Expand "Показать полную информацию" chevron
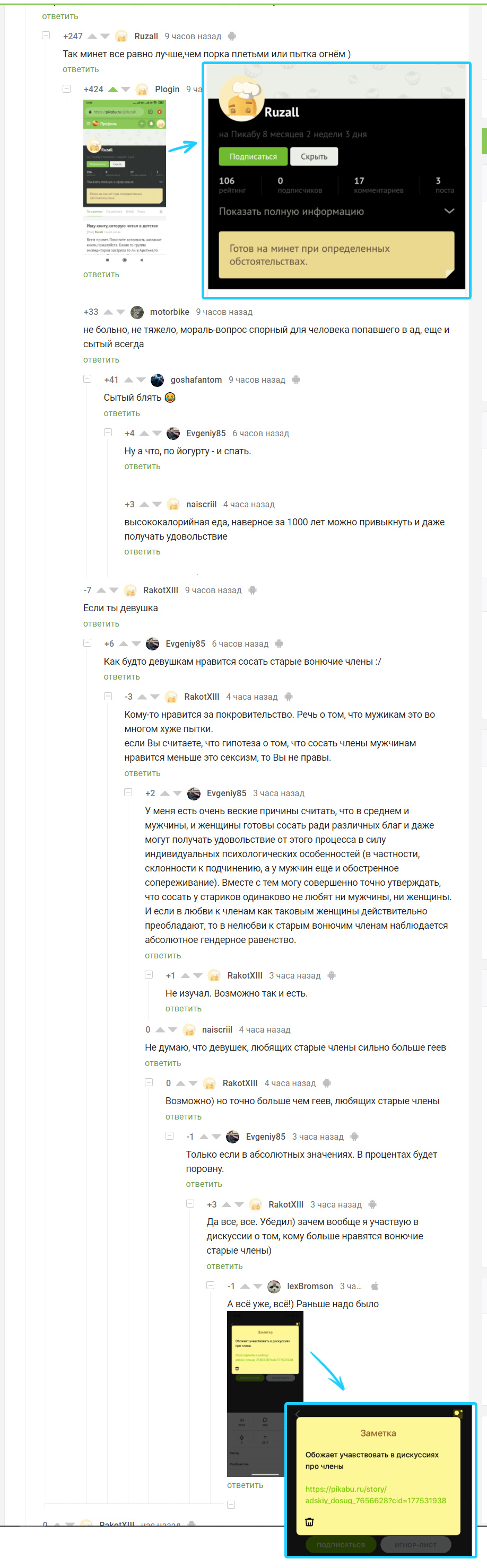The height and width of the screenshot is (1568, 487). tap(449, 211)
